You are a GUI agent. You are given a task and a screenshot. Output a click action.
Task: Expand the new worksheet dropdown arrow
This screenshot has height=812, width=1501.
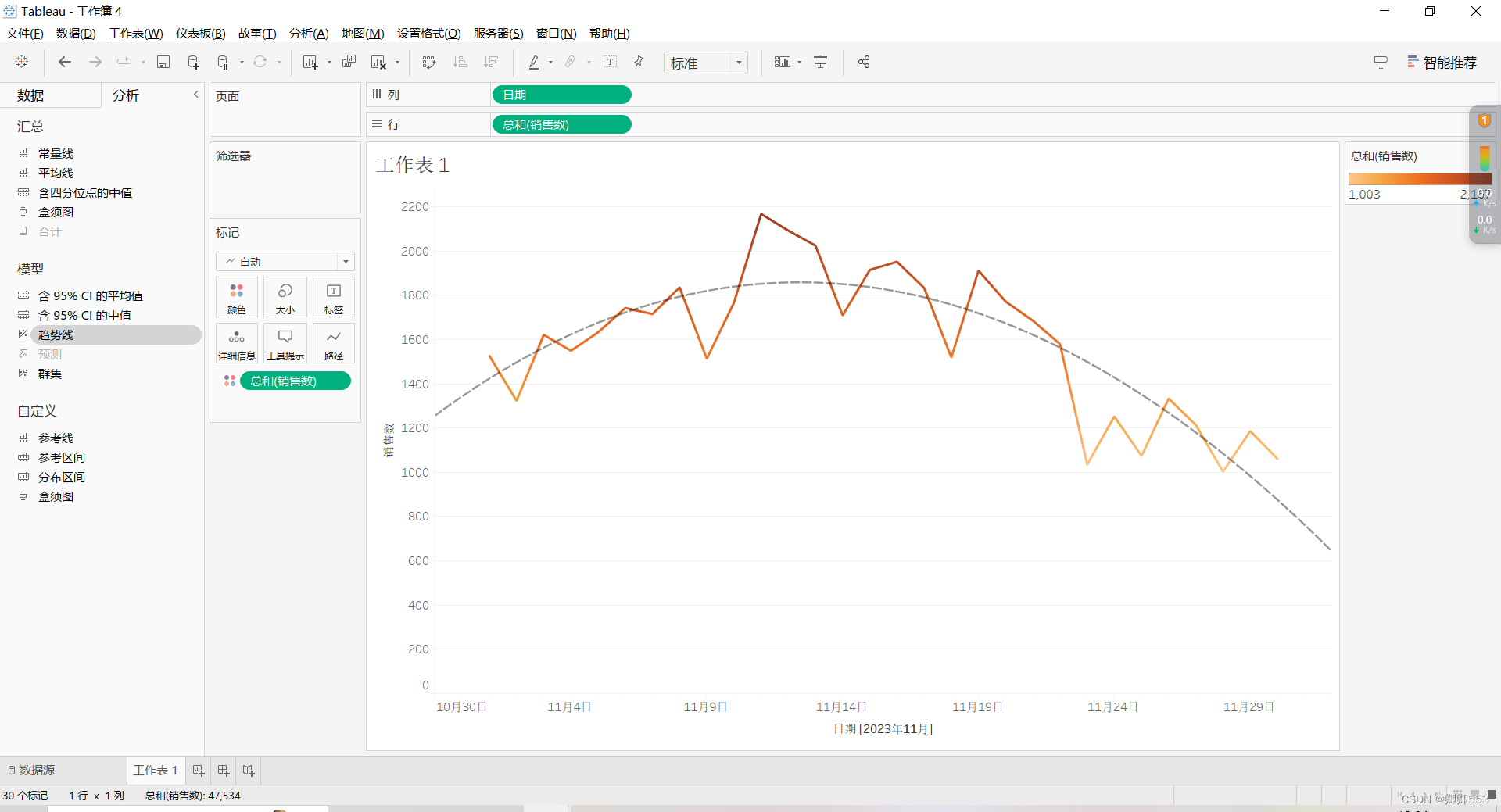pyautogui.click(x=329, y=63)
